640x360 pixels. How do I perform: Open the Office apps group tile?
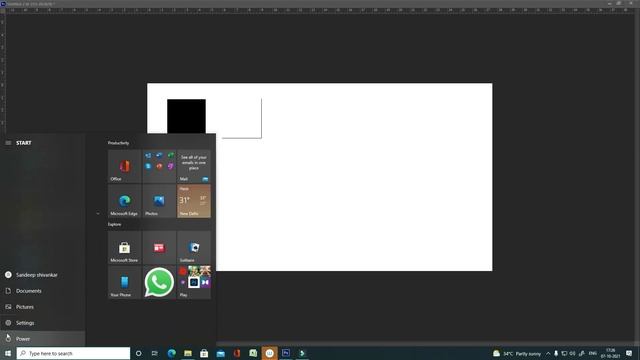click(x=159, y=166)
